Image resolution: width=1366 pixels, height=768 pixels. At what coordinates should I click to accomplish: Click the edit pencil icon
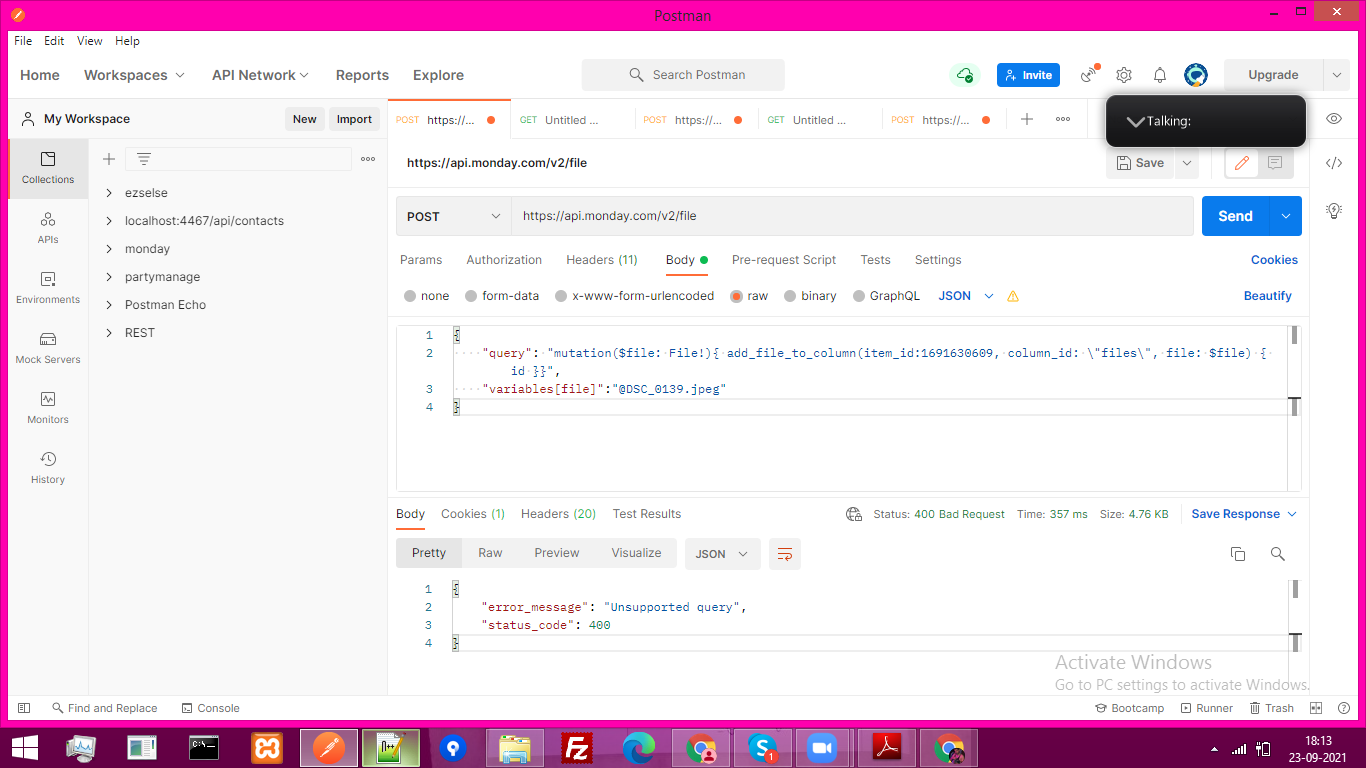click(1242, 163)
